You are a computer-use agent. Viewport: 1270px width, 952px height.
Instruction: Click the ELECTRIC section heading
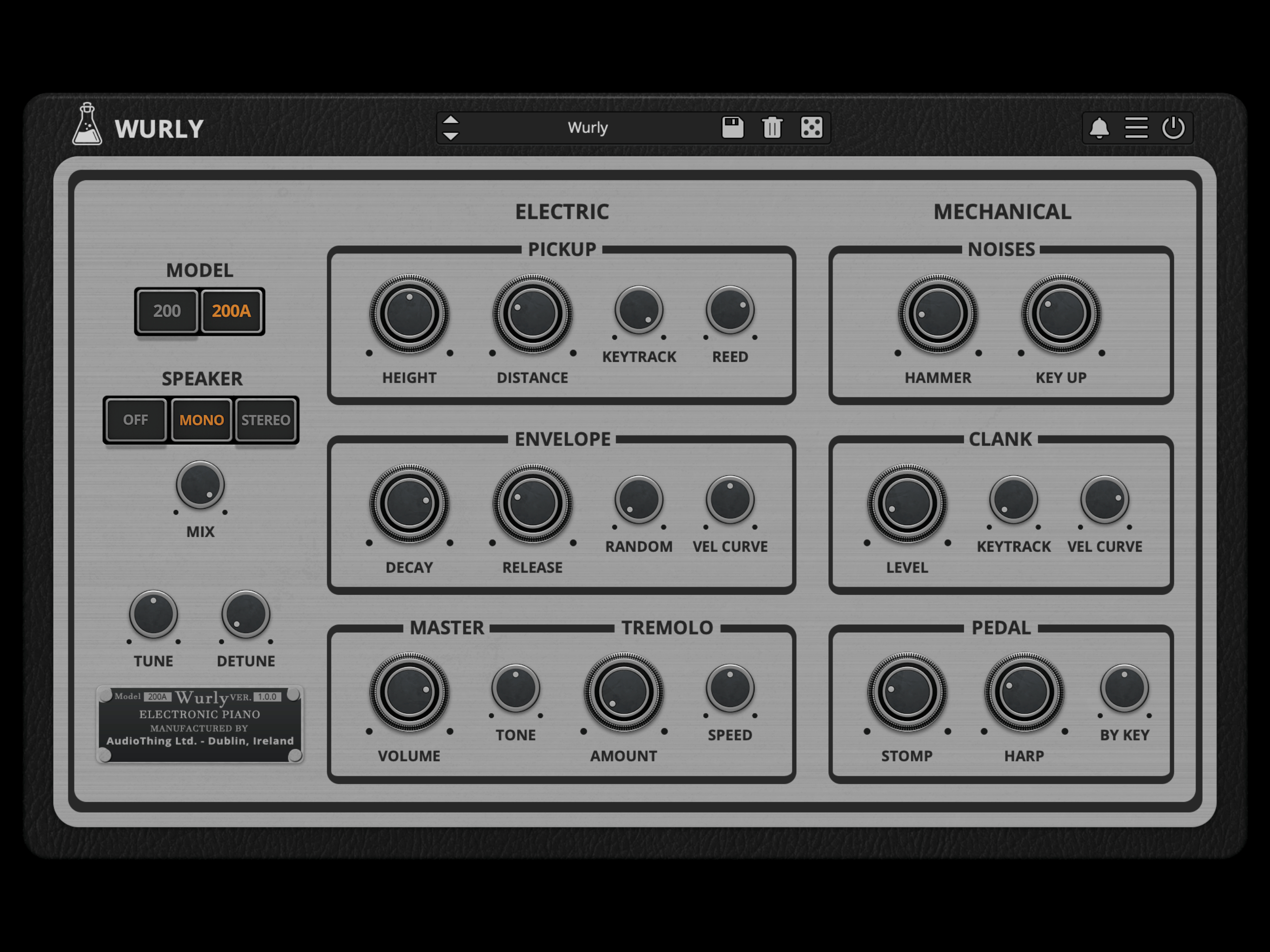[x=562, y=212]
